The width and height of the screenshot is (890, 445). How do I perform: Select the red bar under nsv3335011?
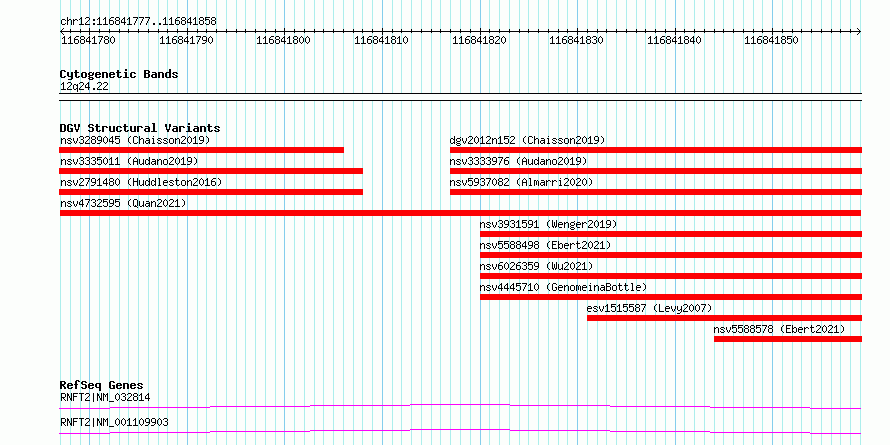pyautogui.click(x=211, y=171)
